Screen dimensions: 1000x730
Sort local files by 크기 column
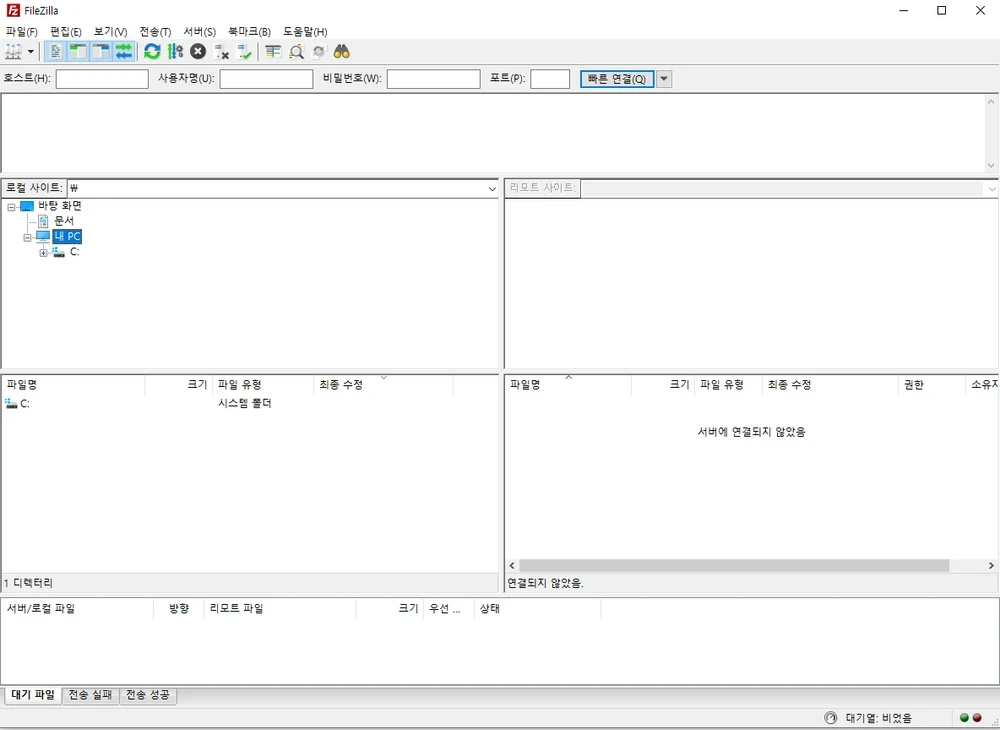tap(179, 384)
